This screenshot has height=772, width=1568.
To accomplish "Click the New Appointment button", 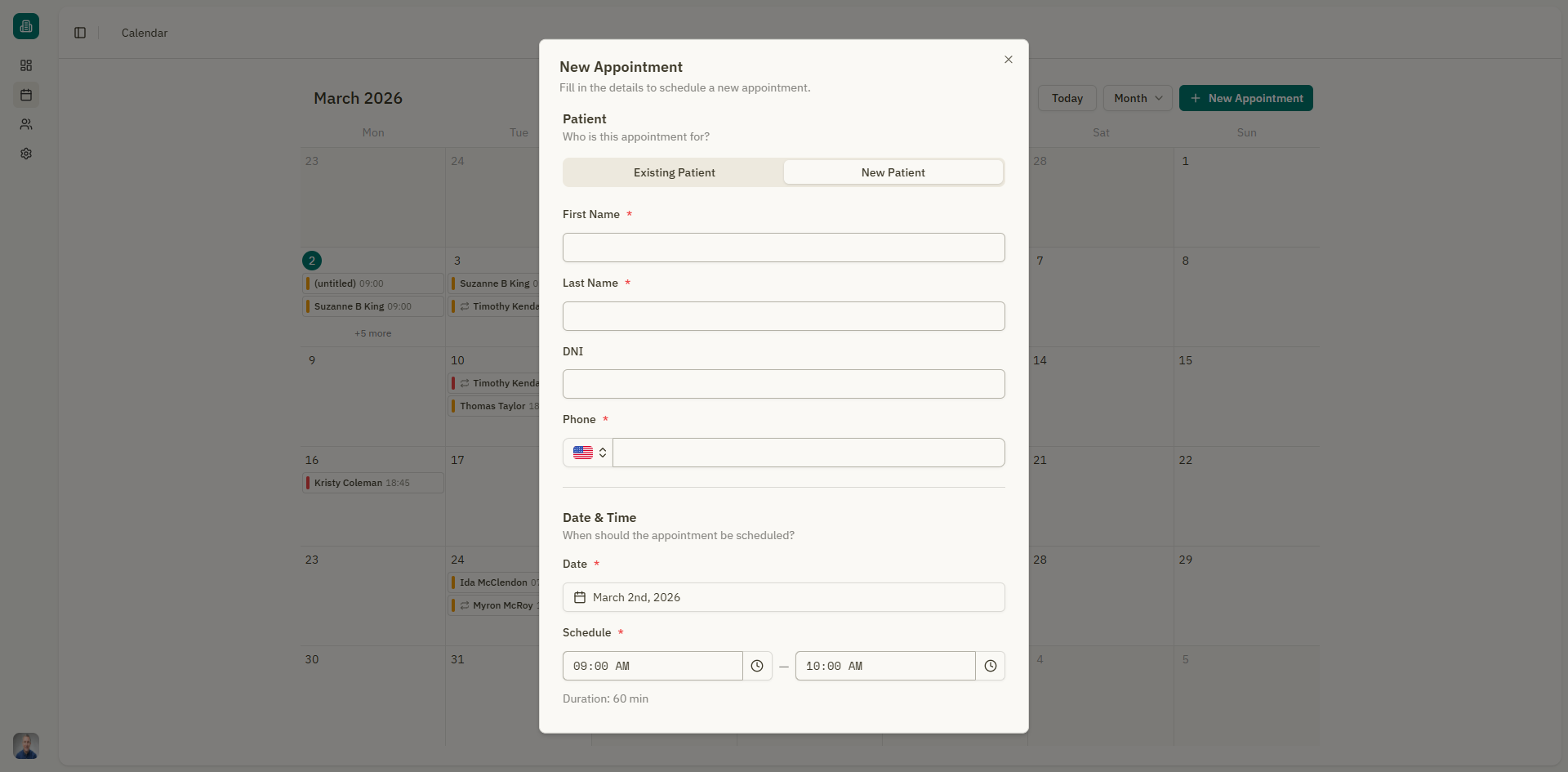I will [1245, 98].
